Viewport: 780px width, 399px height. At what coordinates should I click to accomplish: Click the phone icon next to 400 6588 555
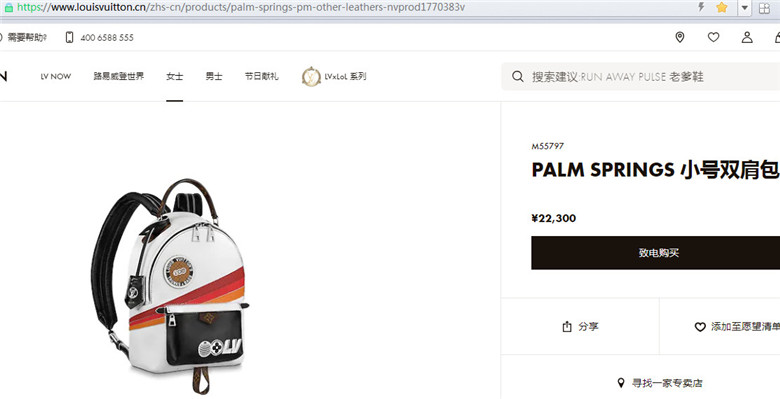pos(69,37)
